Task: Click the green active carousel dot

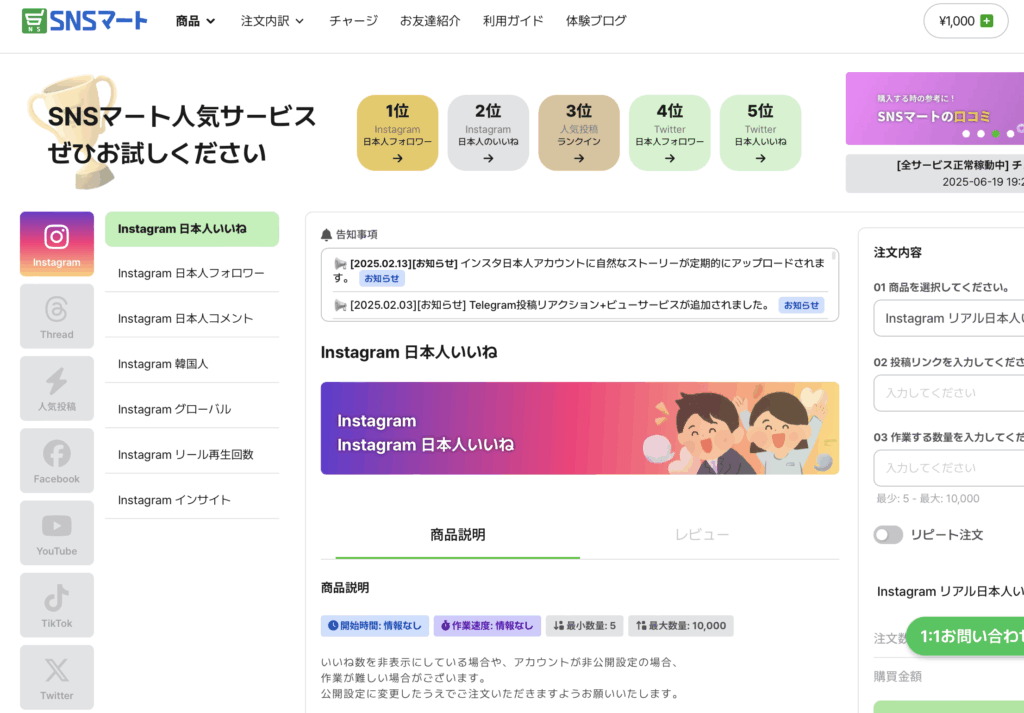Action: pyautogui.click(x=995, y=133)
